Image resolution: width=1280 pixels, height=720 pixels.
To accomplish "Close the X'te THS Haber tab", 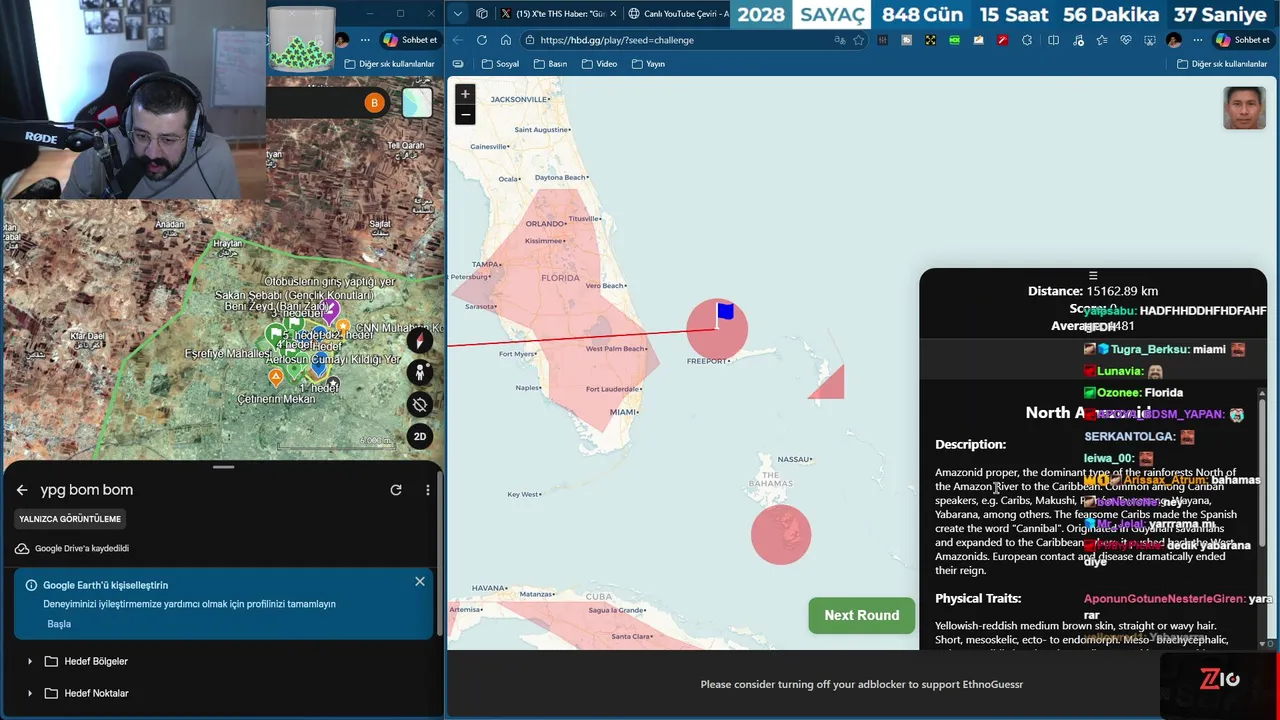I will coord(613,14).
